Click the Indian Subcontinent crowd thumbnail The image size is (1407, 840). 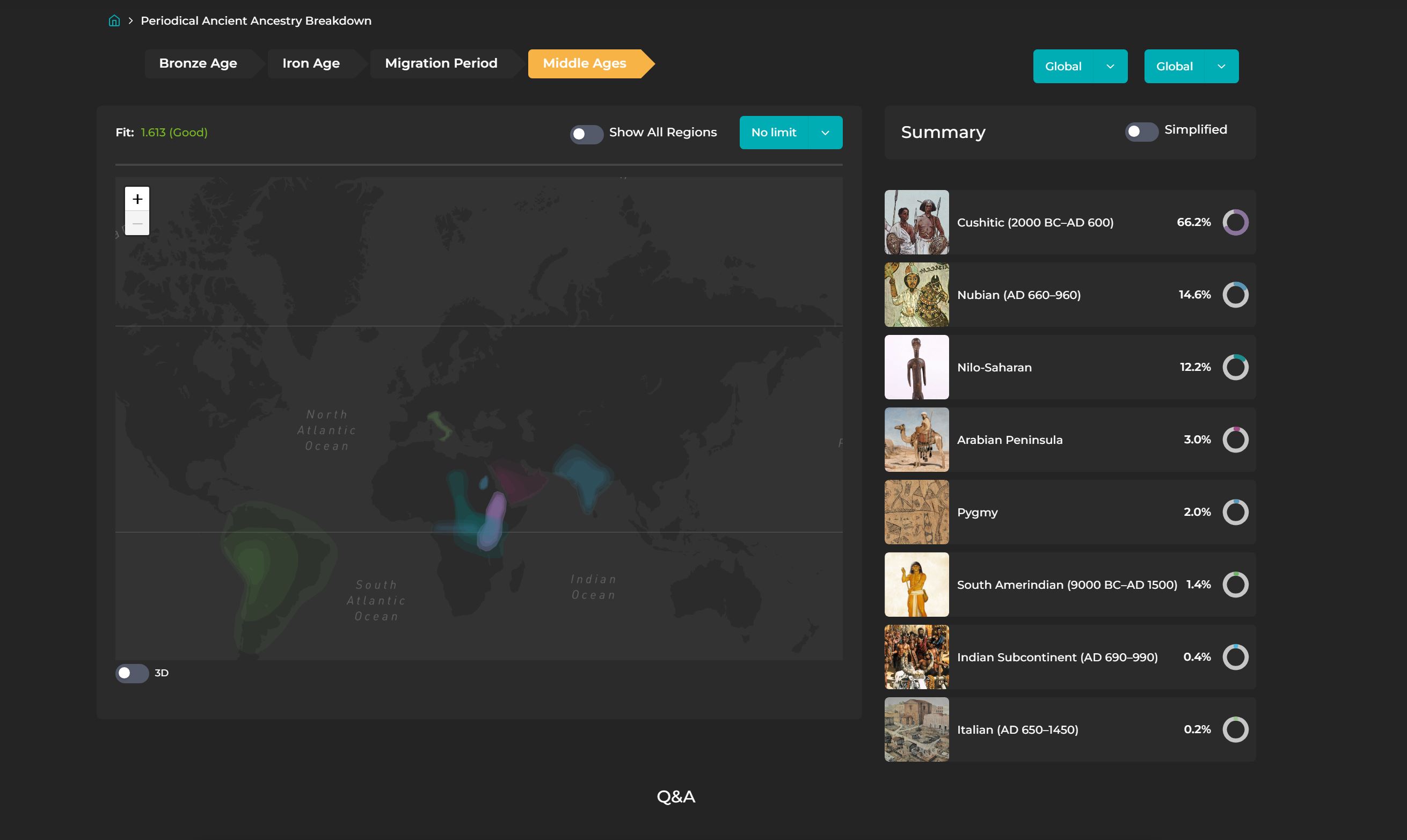pyautogui.click(x=916, y=657)
